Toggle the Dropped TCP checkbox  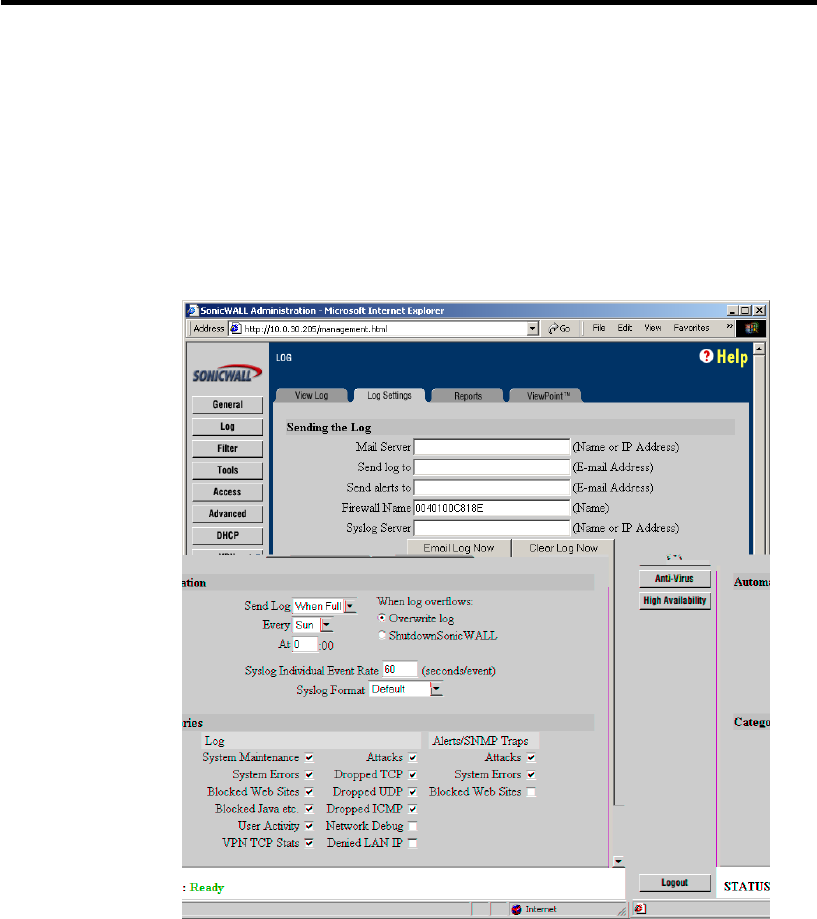tap(413, 774)
